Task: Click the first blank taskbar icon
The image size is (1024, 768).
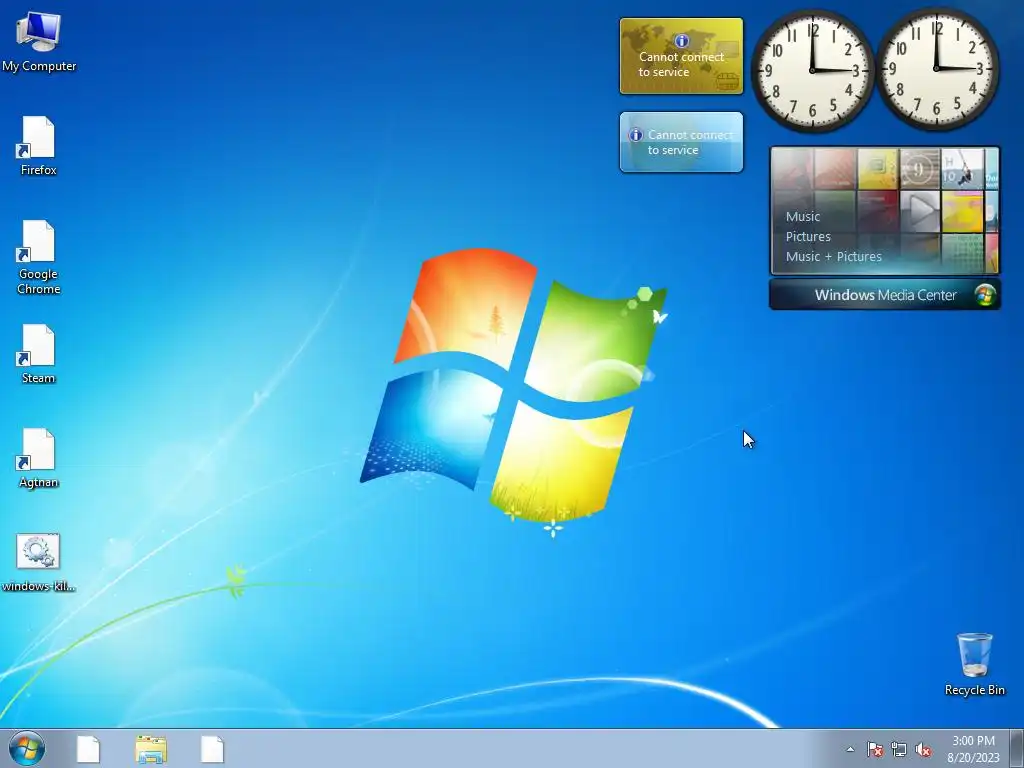Action: click(x=88, y=749)
